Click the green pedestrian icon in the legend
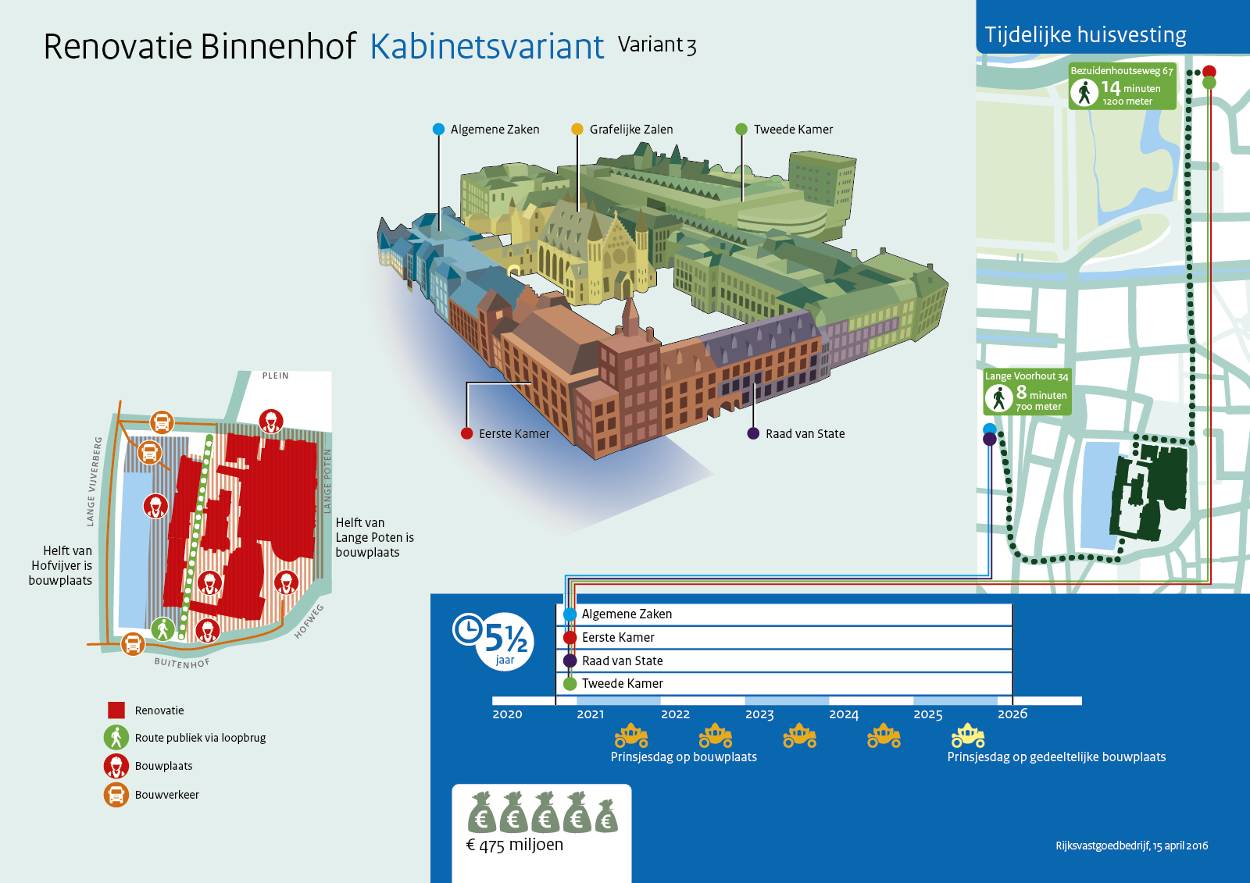This screenshot has height=883, width=1250. tap(116, 738)
